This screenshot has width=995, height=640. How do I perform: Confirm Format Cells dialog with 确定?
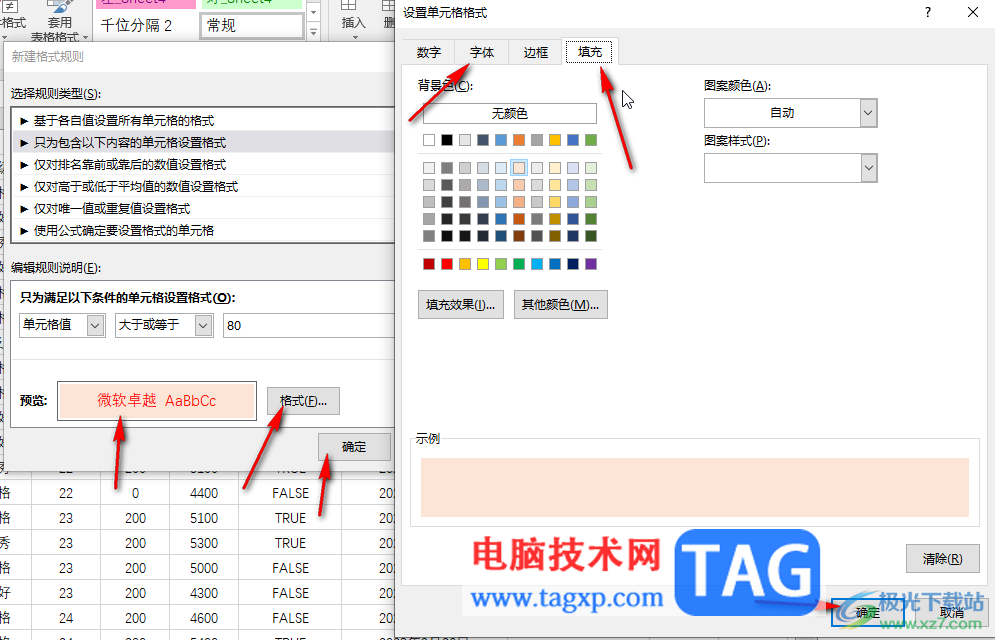(x=867, y=612)
